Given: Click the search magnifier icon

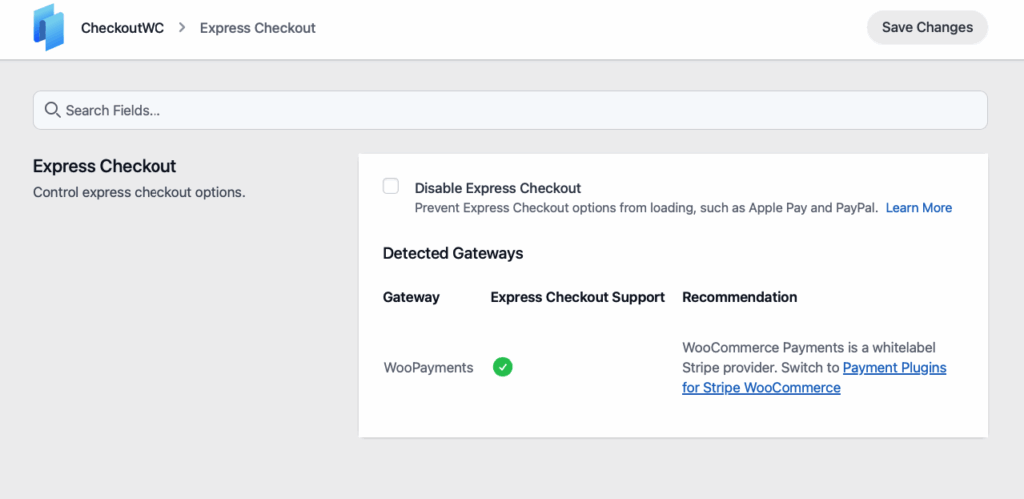Looking at the screenshot, I should click(53, 110).
